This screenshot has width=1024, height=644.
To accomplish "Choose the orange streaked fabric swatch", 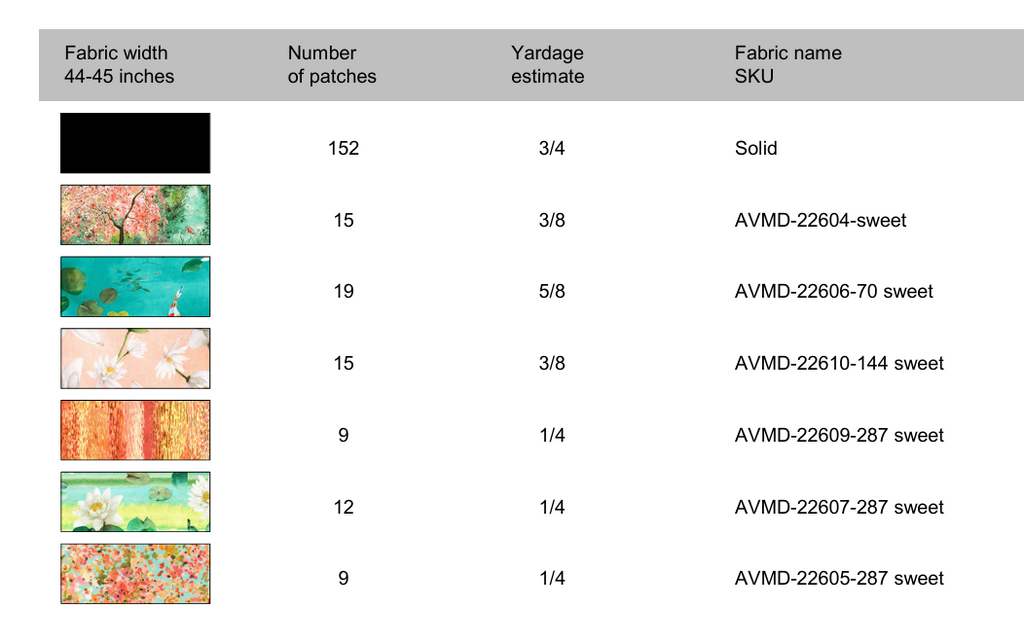I will [135, 430].
